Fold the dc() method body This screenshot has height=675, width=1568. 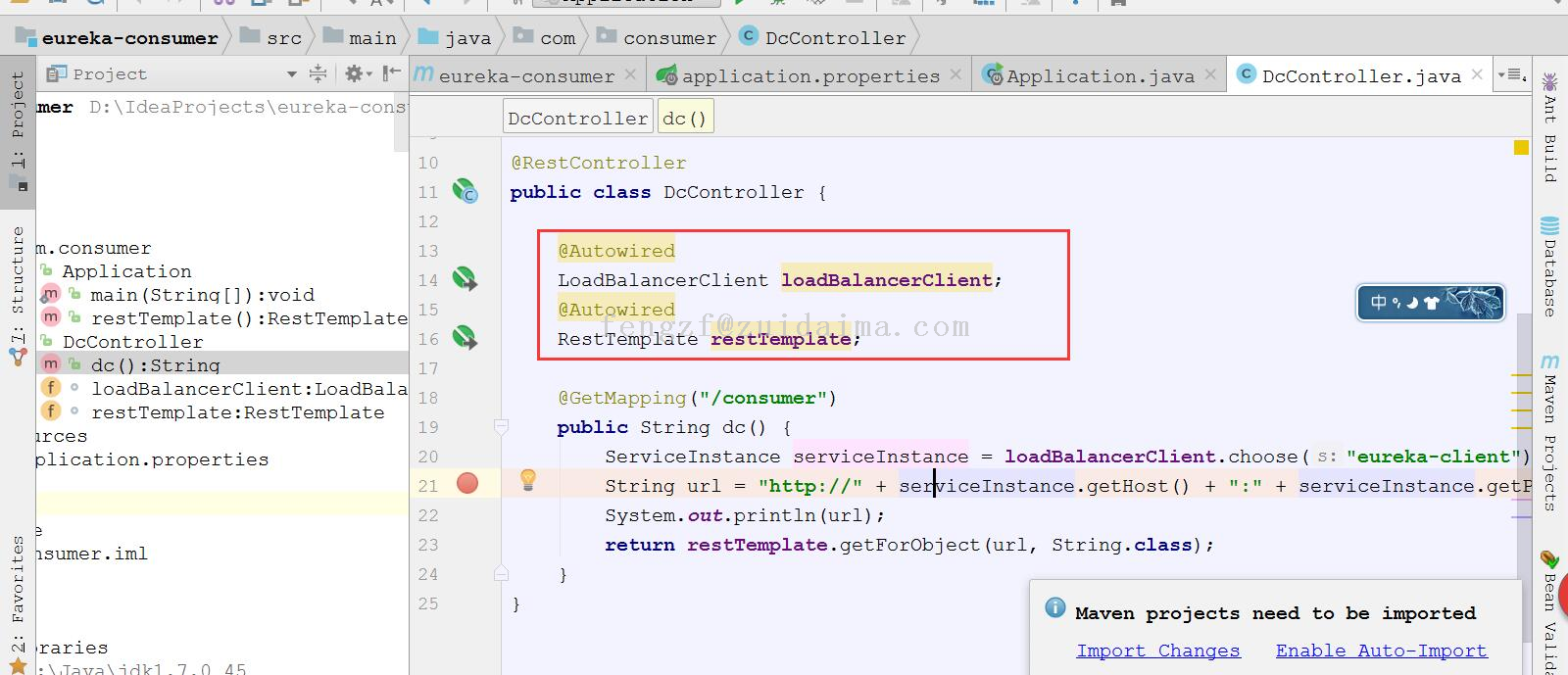click(x=501, y=427)
